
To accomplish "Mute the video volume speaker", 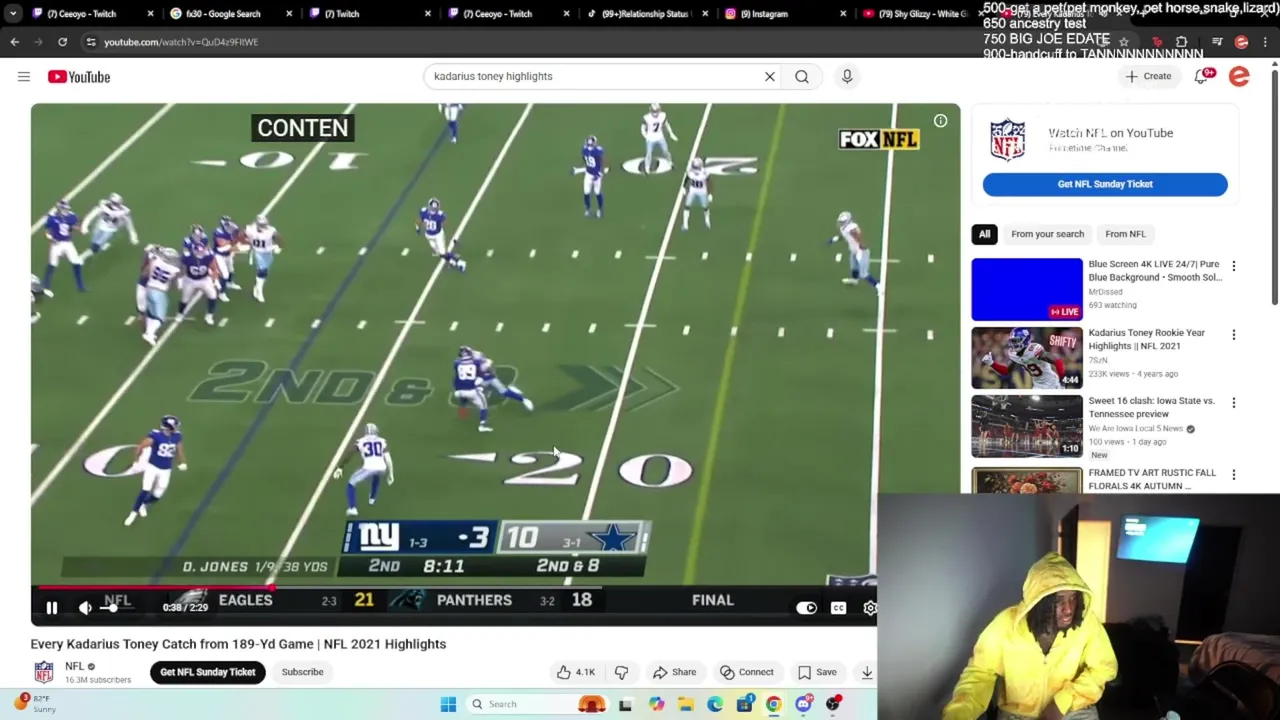I will [86, 607].
